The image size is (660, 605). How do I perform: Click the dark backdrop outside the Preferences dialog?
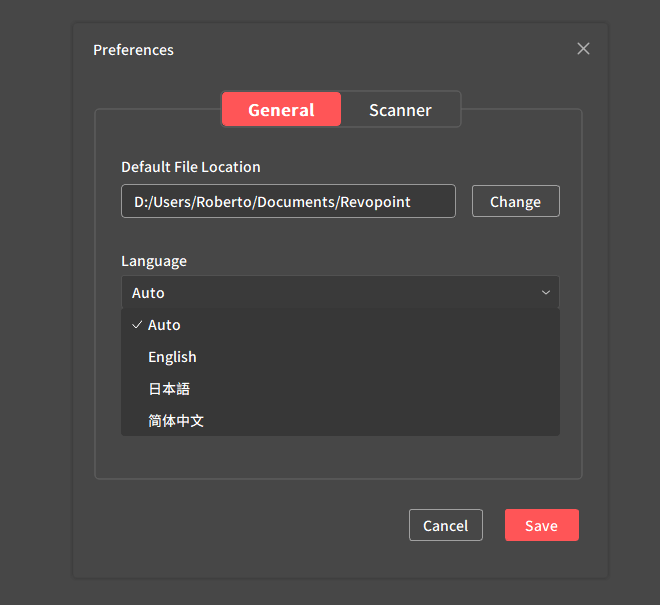[35, 300]
